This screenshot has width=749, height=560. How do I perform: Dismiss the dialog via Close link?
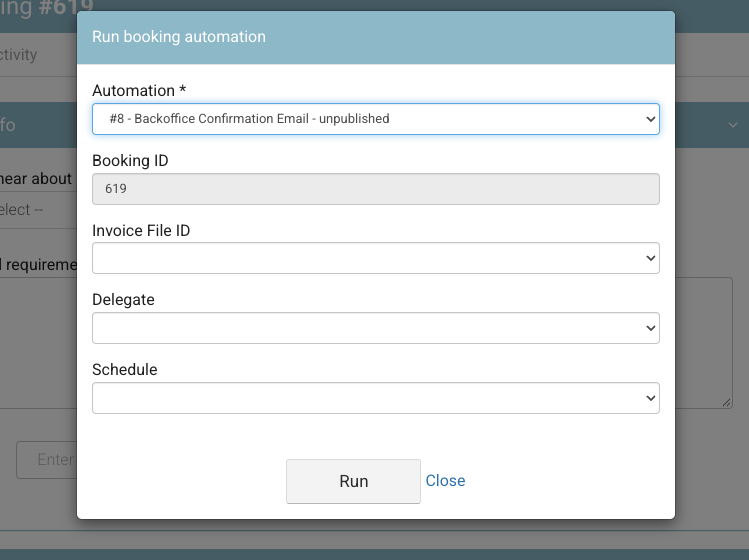pyautogui.click(x=445, y=481)
